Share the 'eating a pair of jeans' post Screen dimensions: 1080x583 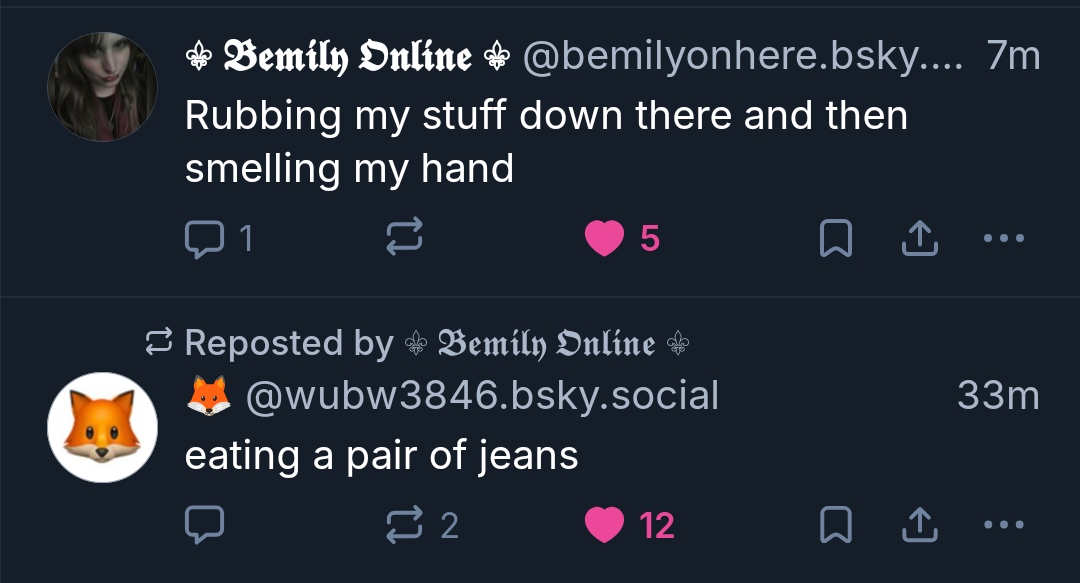920,525
